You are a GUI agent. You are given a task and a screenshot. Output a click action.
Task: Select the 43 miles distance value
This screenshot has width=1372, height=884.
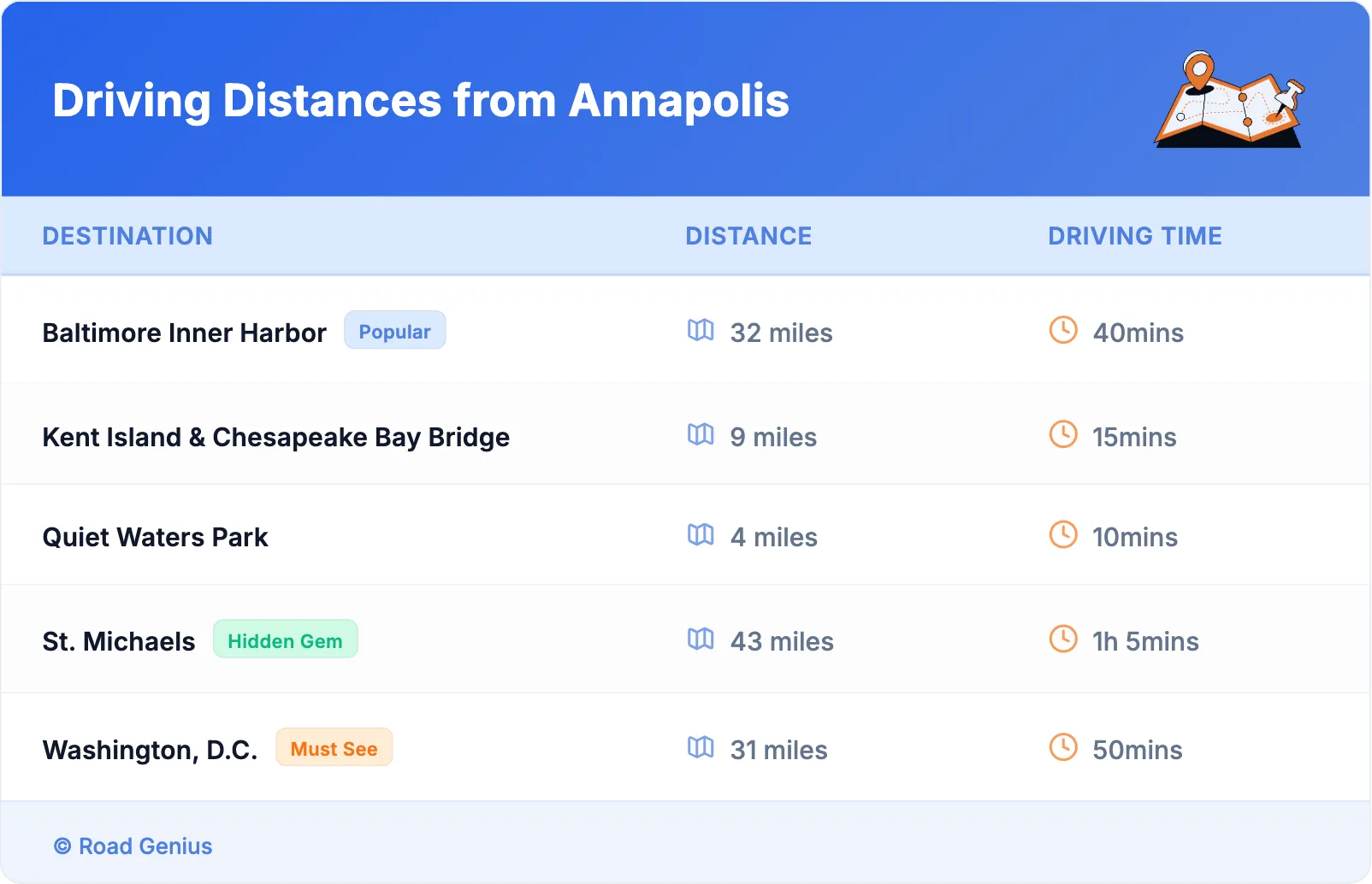point(782,641)
